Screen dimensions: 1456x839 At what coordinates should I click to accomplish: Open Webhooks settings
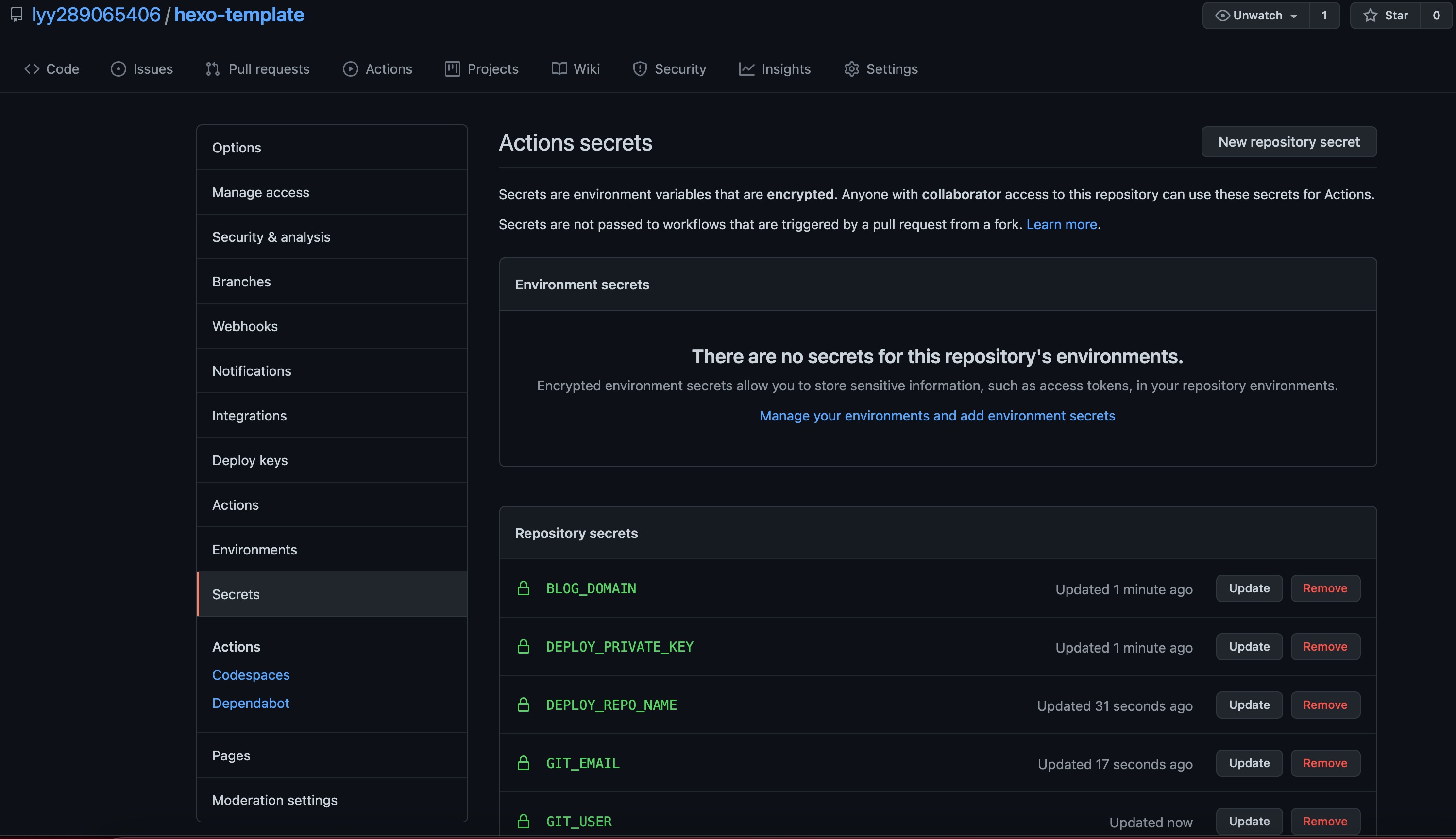pos(332,326)
